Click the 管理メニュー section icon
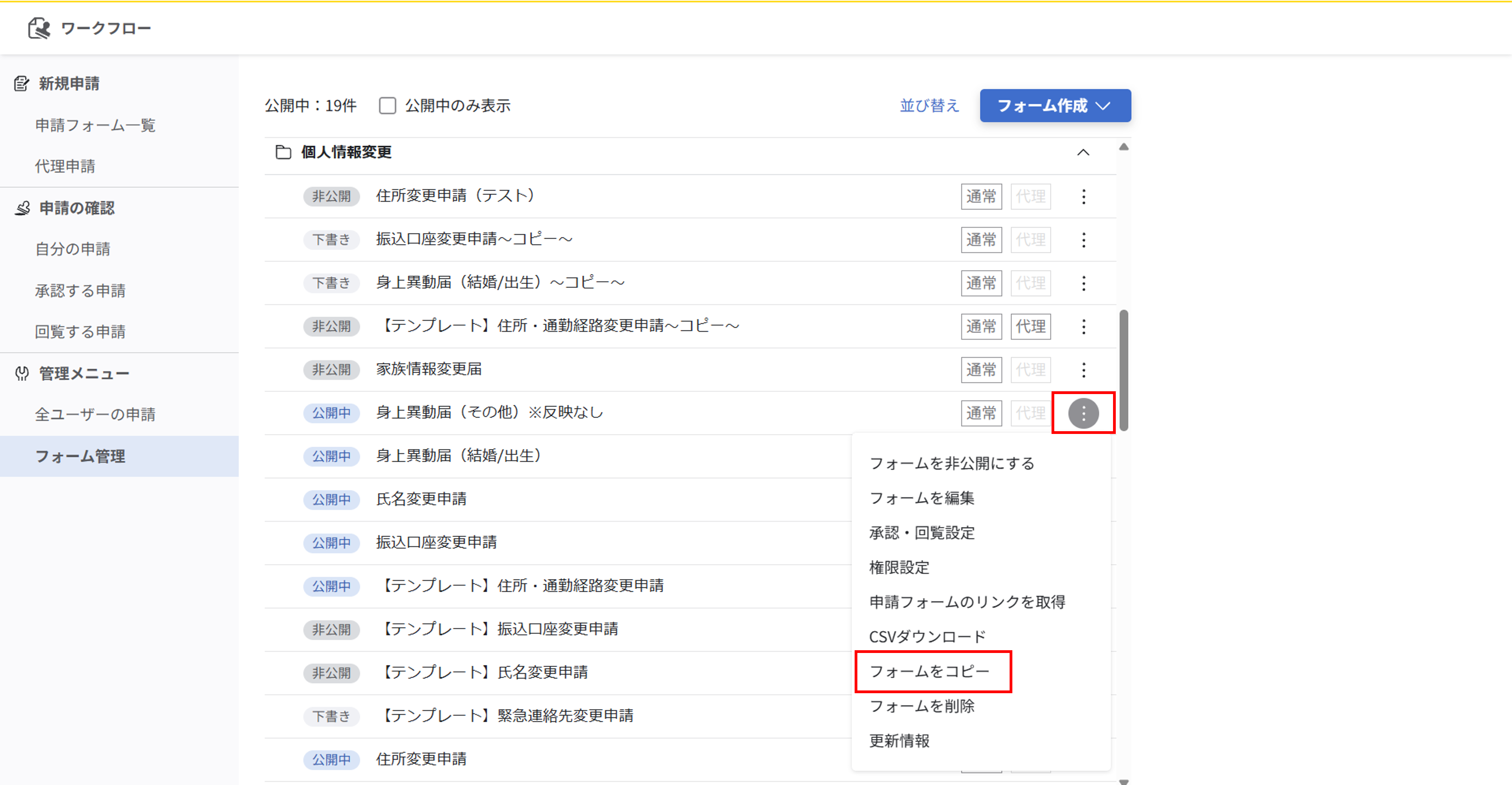The image size is (1512, 785). [x=22, y=373]
